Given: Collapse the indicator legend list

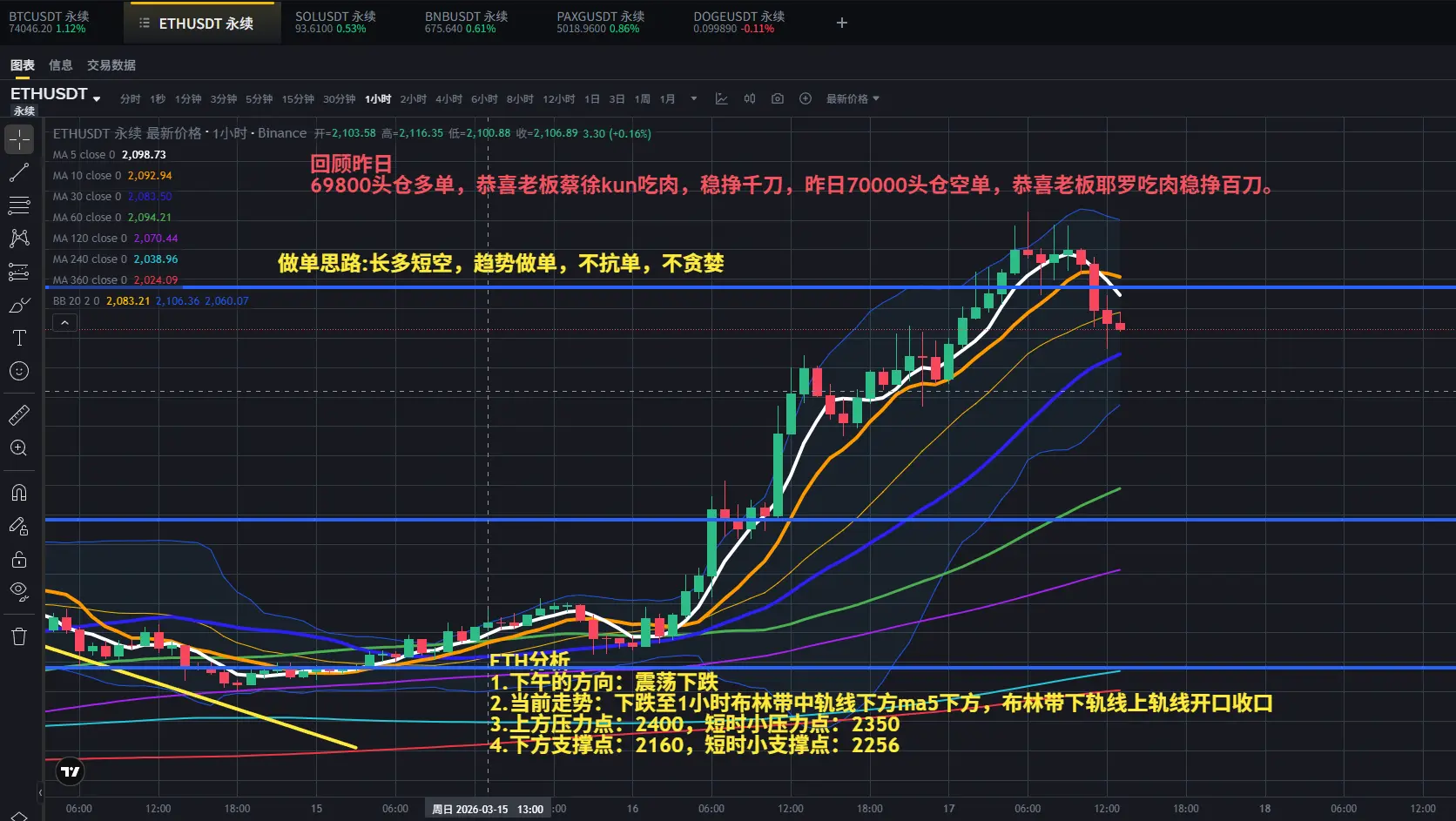Looking at the screenshot, I should coord(64,323).
